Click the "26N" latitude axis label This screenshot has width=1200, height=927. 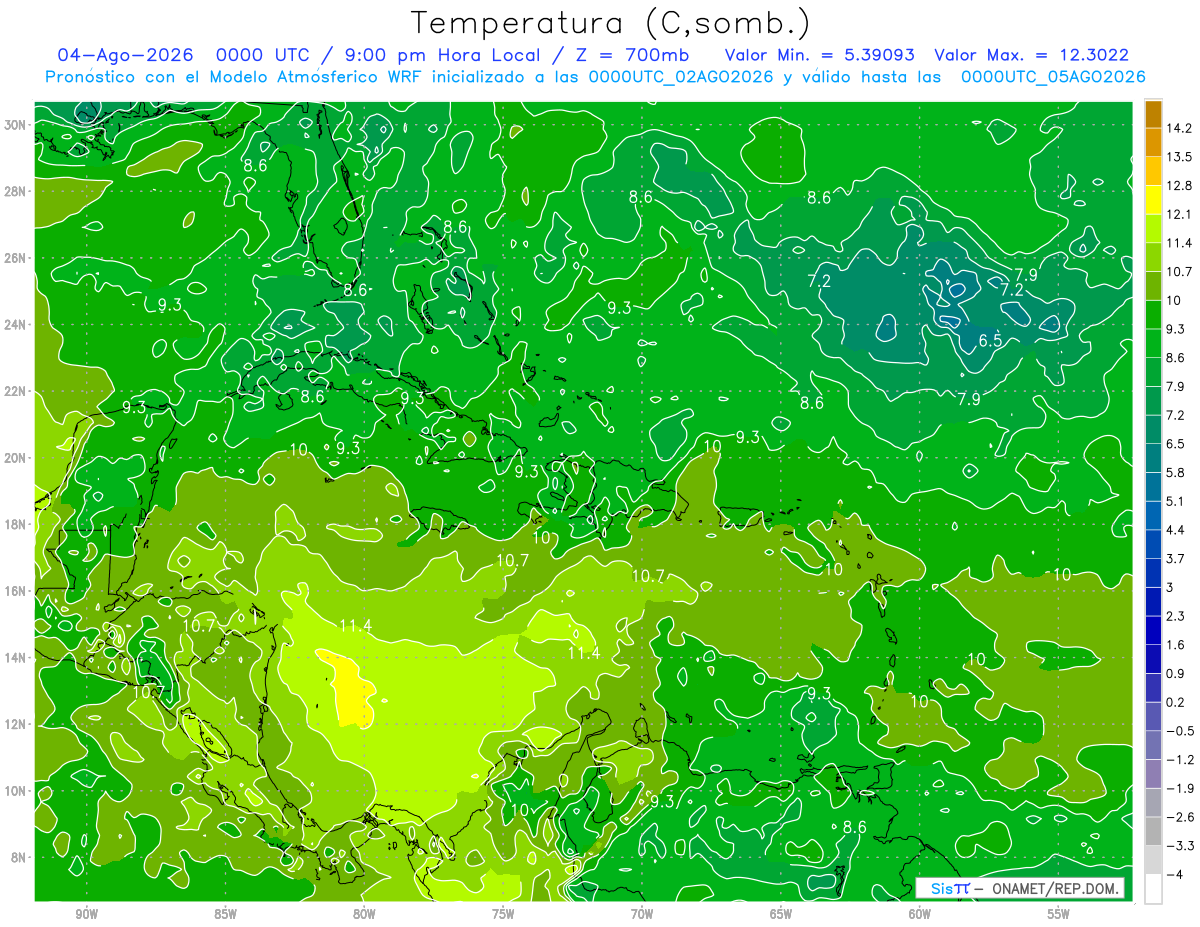coord(15,258)
